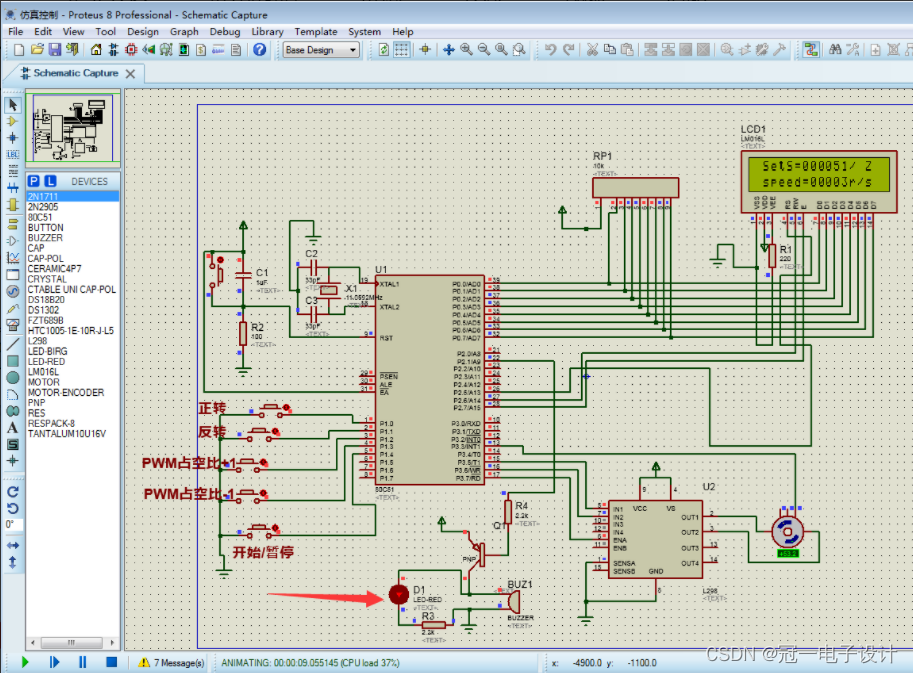Image resolution: width=913 pixels, height=673 pixels.
Task: Open the Debug menu
Action: 225,31
